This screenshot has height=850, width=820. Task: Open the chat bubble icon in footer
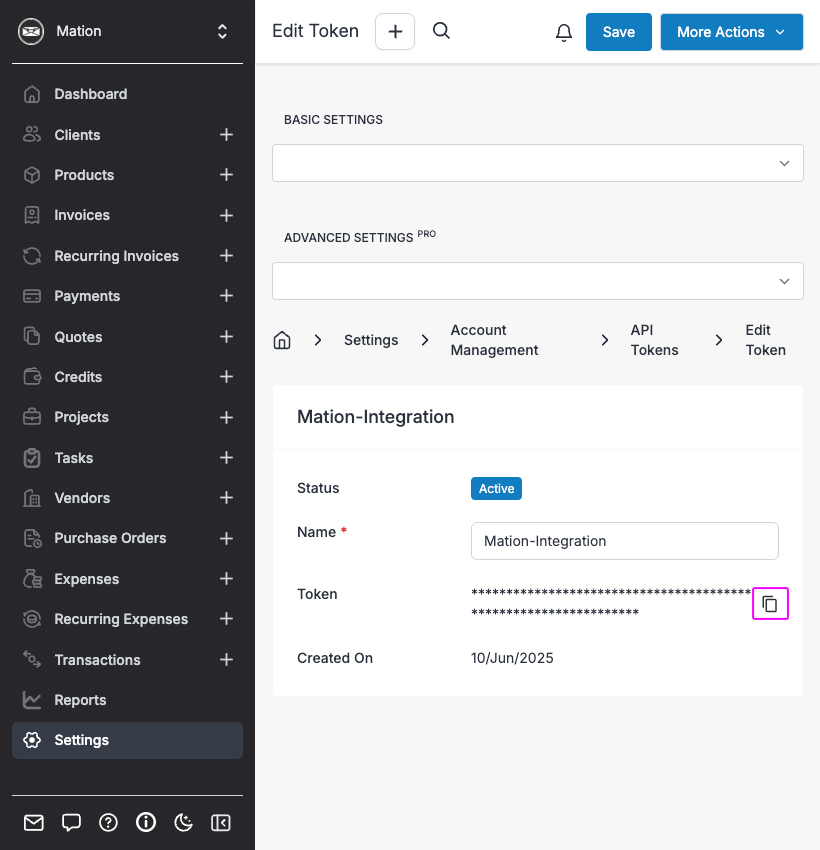71,823
